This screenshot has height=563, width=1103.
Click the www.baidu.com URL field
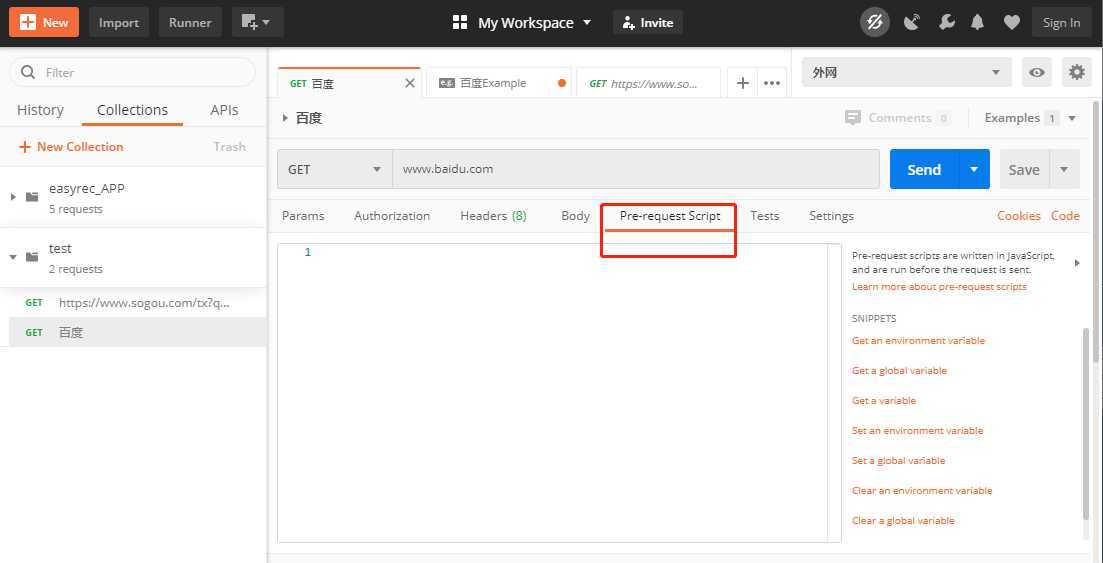point(635,169)
